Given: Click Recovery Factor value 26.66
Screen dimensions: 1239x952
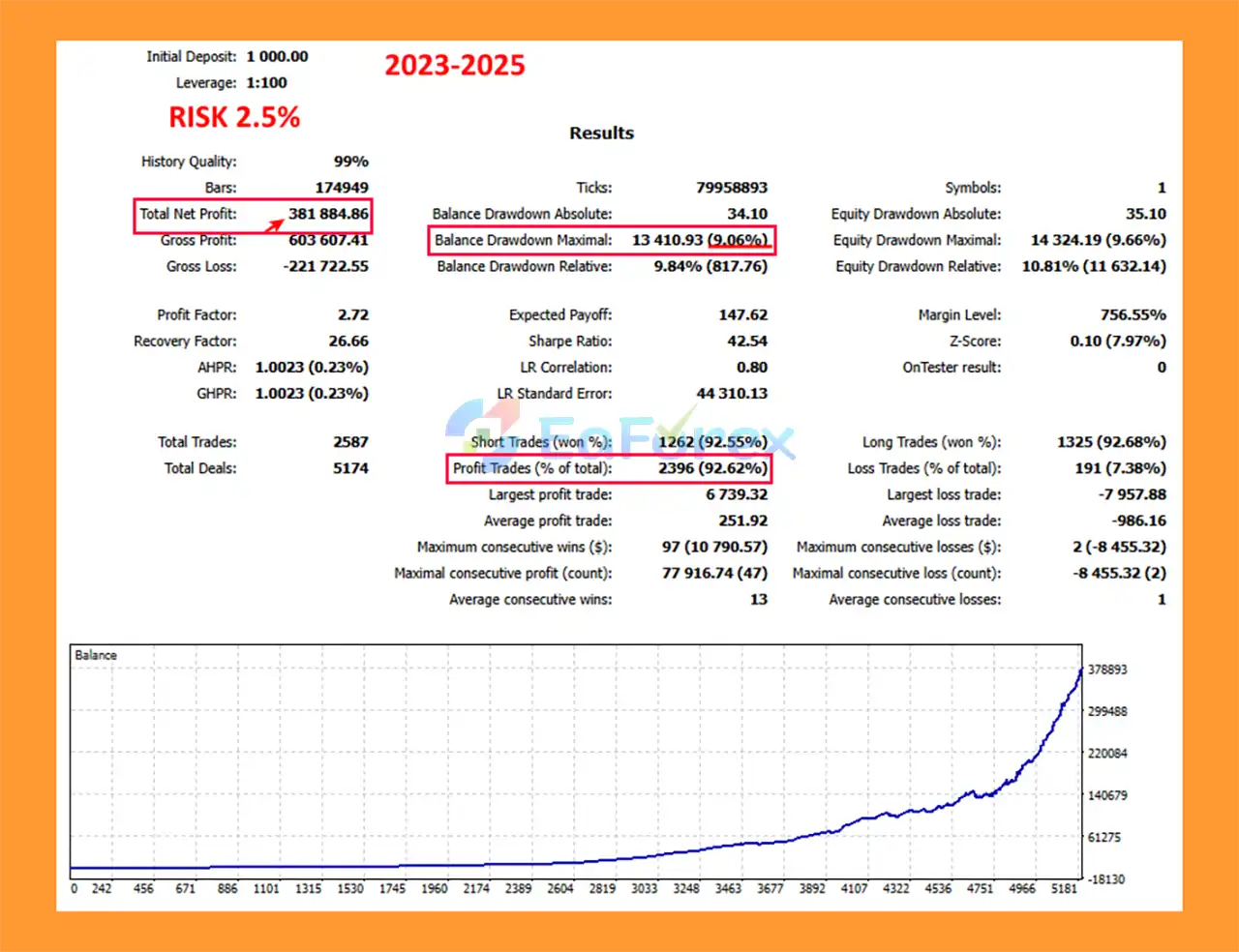Looking at the screenshot, I should 348,341.
